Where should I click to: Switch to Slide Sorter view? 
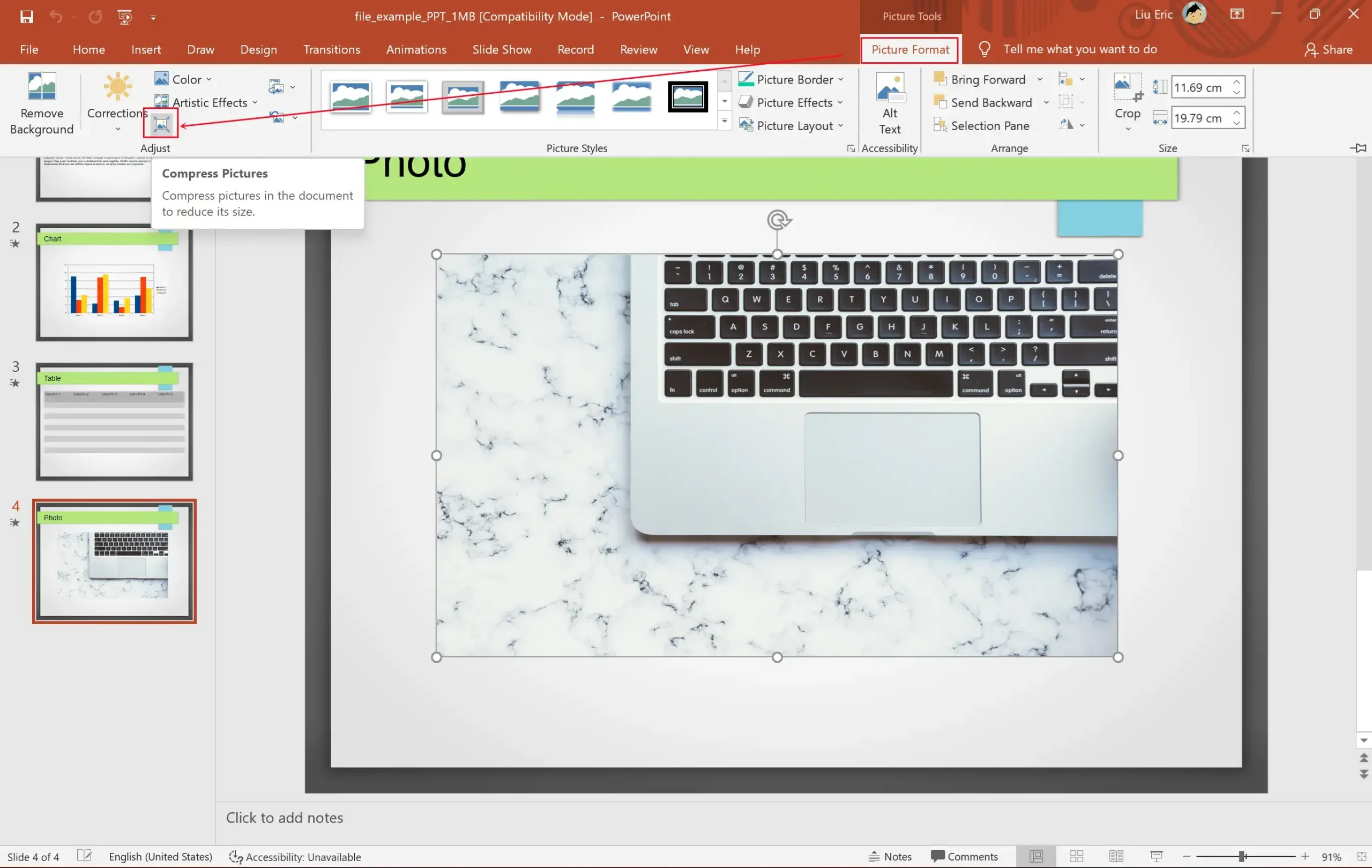point(1076,856)
